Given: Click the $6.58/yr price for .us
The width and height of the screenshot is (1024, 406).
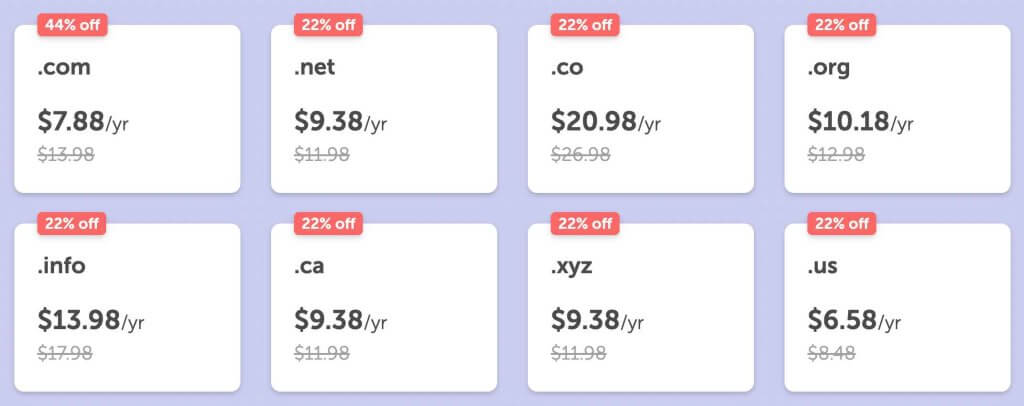Looking at the screenshot, I should point(854,321).
